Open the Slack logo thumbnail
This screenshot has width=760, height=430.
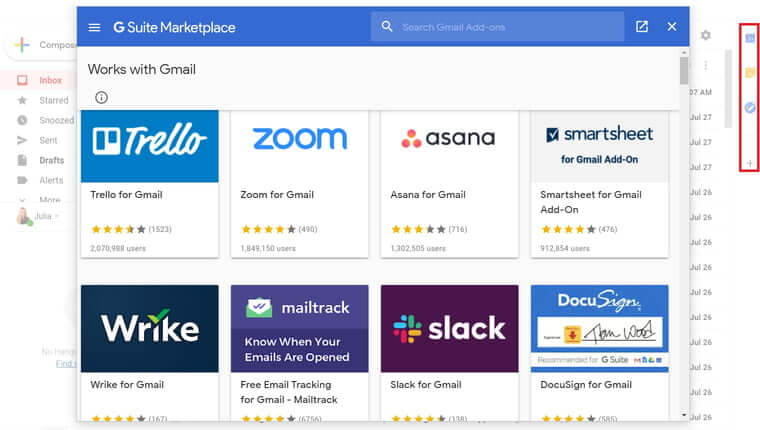coord(449,329)
